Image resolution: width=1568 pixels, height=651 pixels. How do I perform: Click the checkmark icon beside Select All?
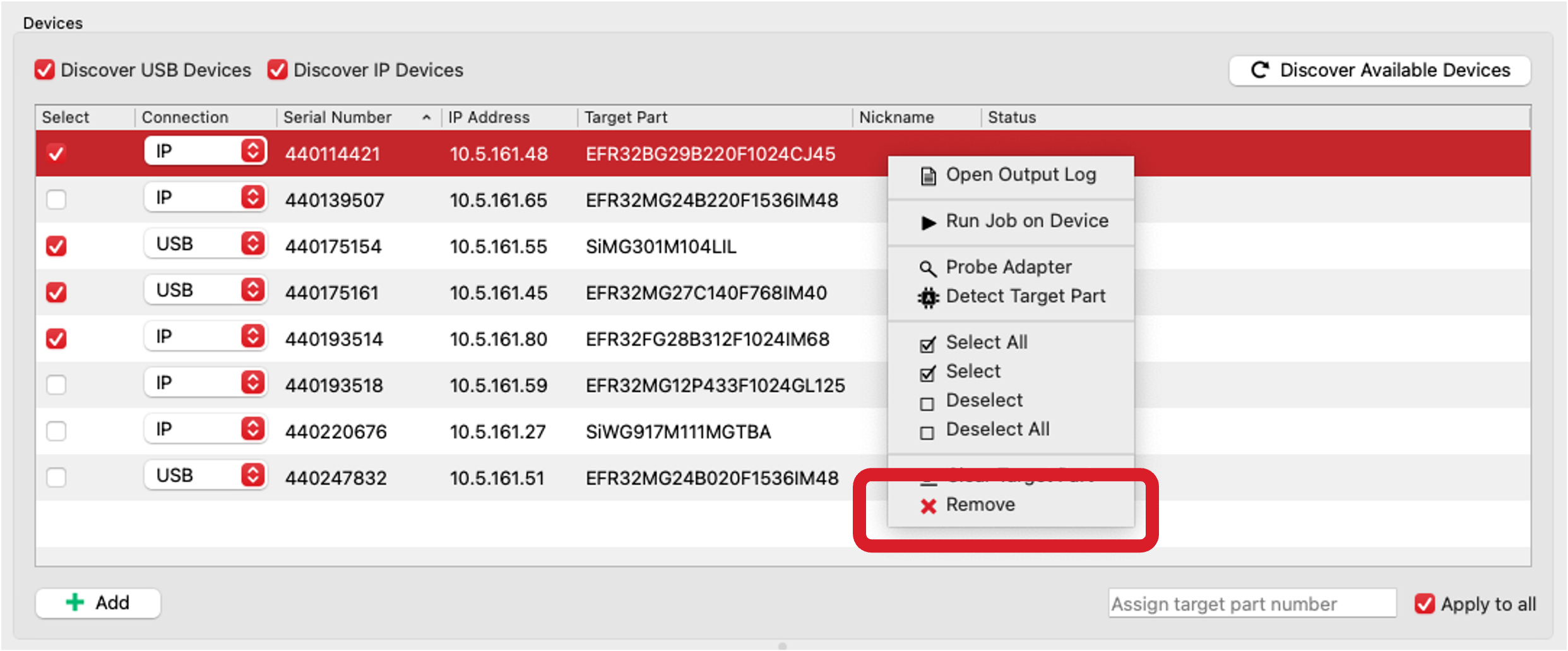(927, 344)
